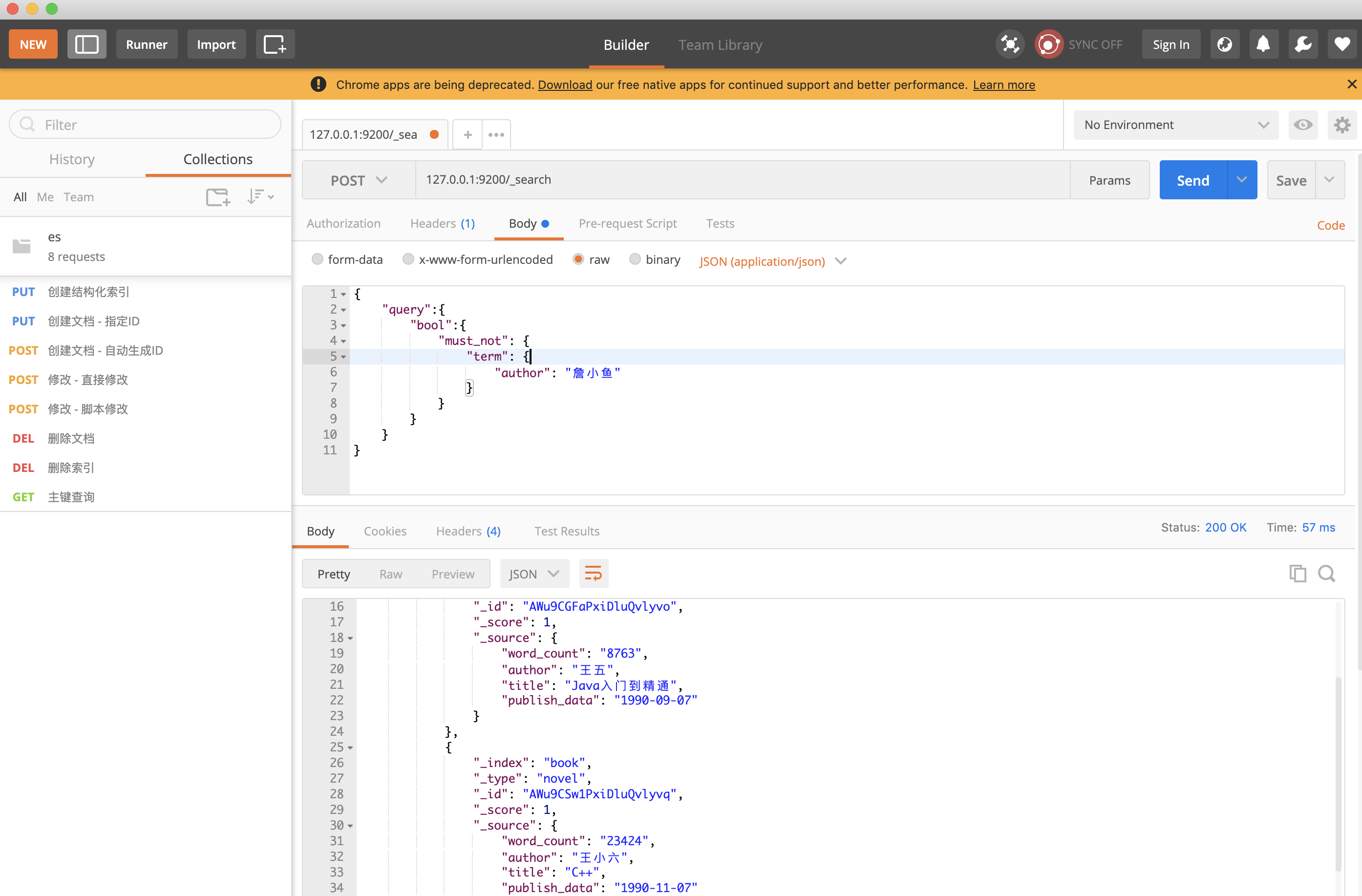Viewport: 1362px width, 896px height.
Task: Create a new collection folder icon
Action: pyautogui.click(x=217, y=197)
